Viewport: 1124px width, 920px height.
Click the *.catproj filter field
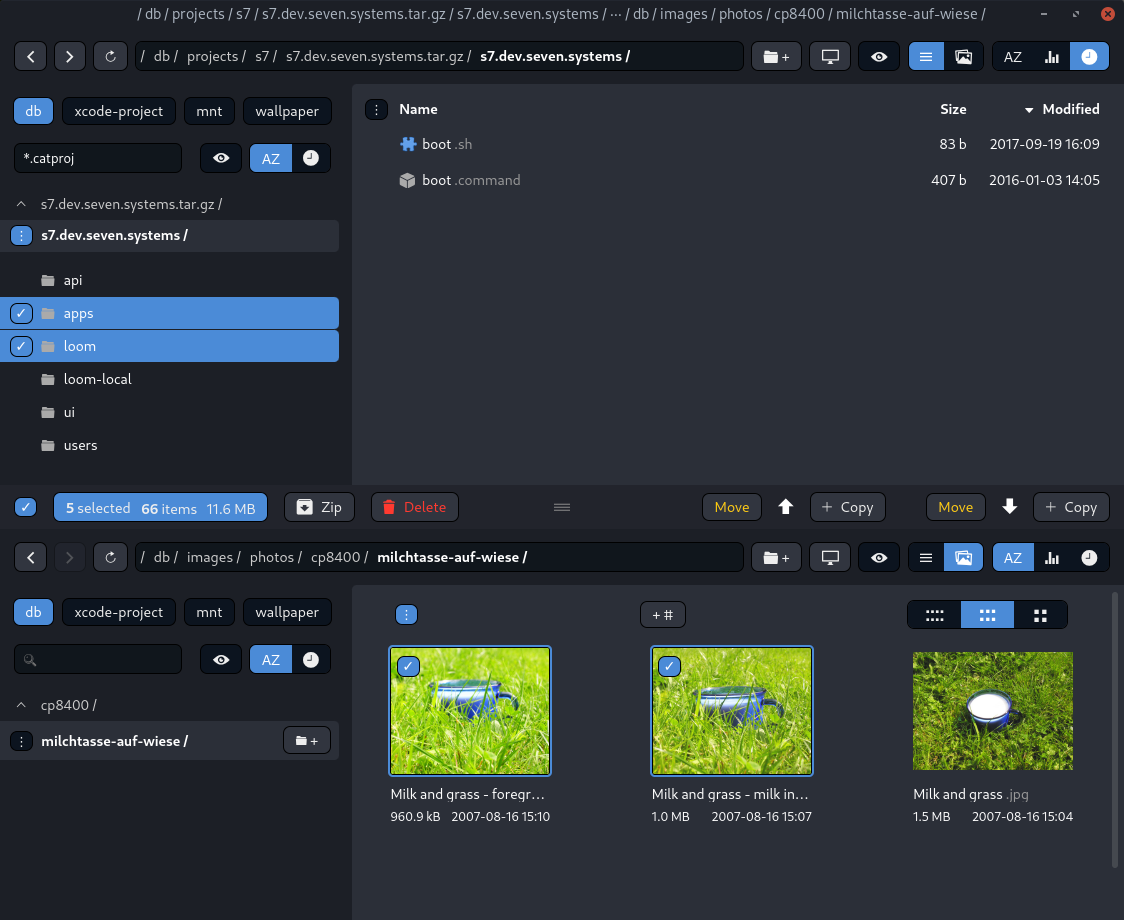click(98, 158)
